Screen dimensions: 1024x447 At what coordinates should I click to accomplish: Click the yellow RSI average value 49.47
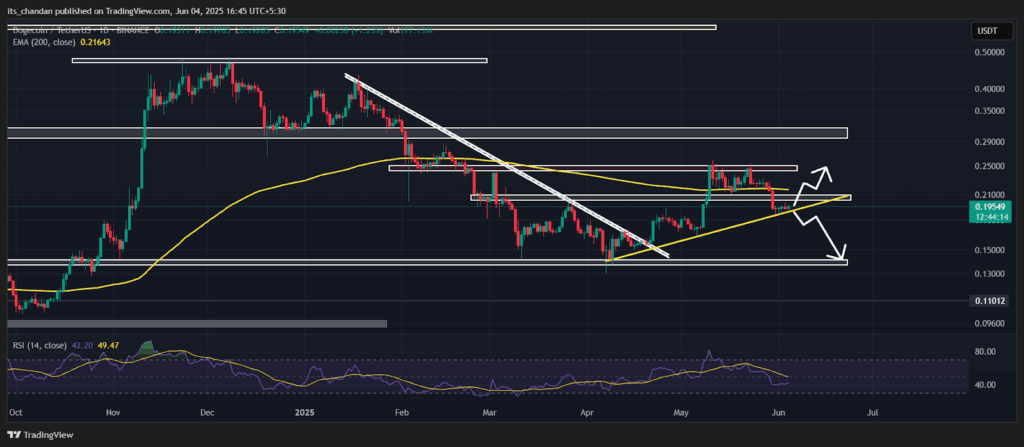[106, 345]
